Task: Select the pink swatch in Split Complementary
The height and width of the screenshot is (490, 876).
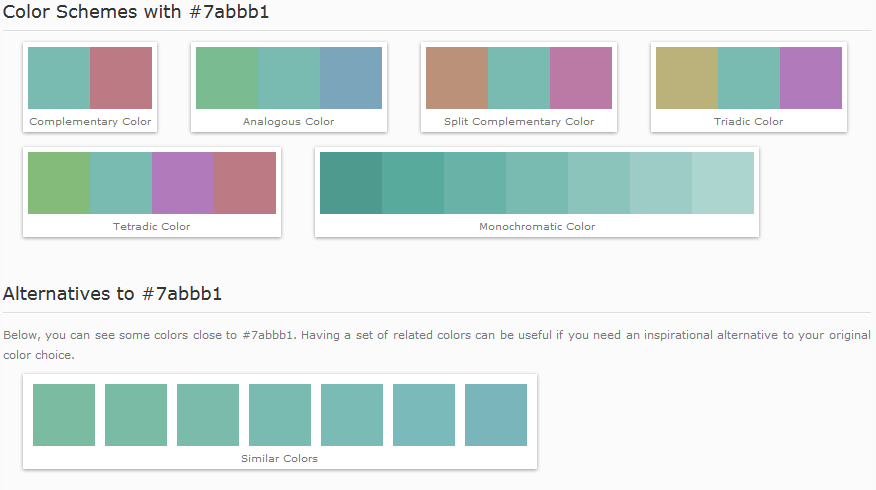Action: 581,78
